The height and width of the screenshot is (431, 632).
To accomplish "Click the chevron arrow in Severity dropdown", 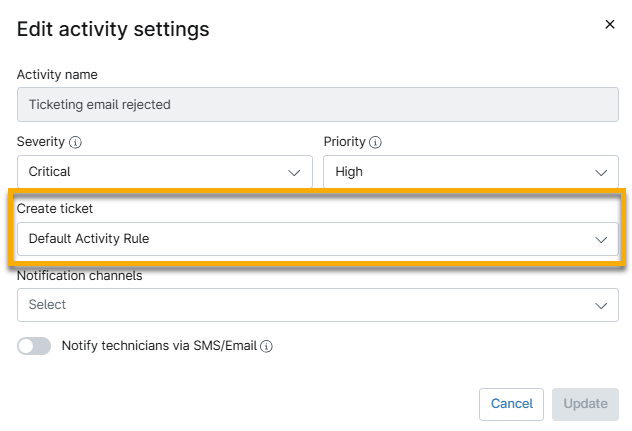I will [295, 172].
